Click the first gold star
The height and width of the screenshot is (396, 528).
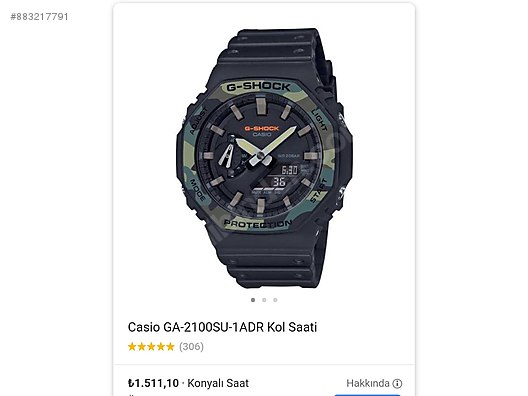pyautogui.click(x=132, y=346)
